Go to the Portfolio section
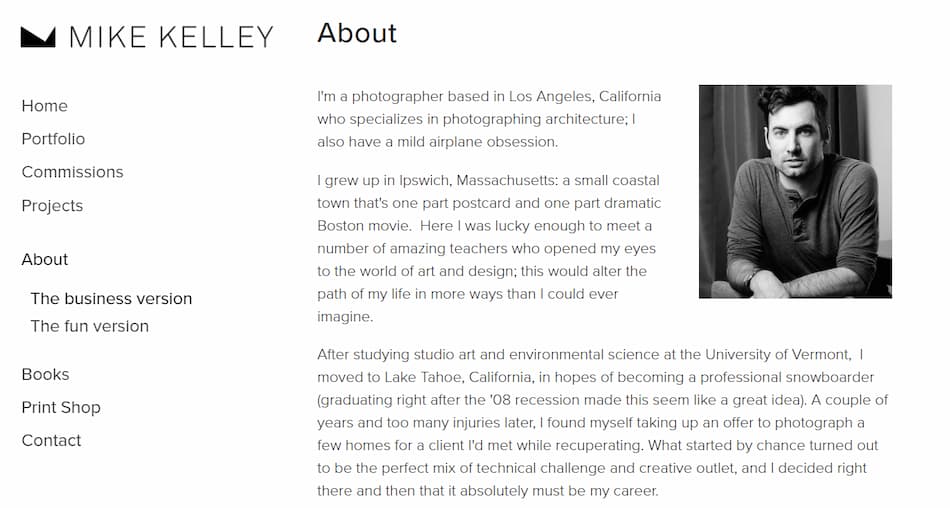The height and width of the screenshot is (508, 950). point(53,139)
